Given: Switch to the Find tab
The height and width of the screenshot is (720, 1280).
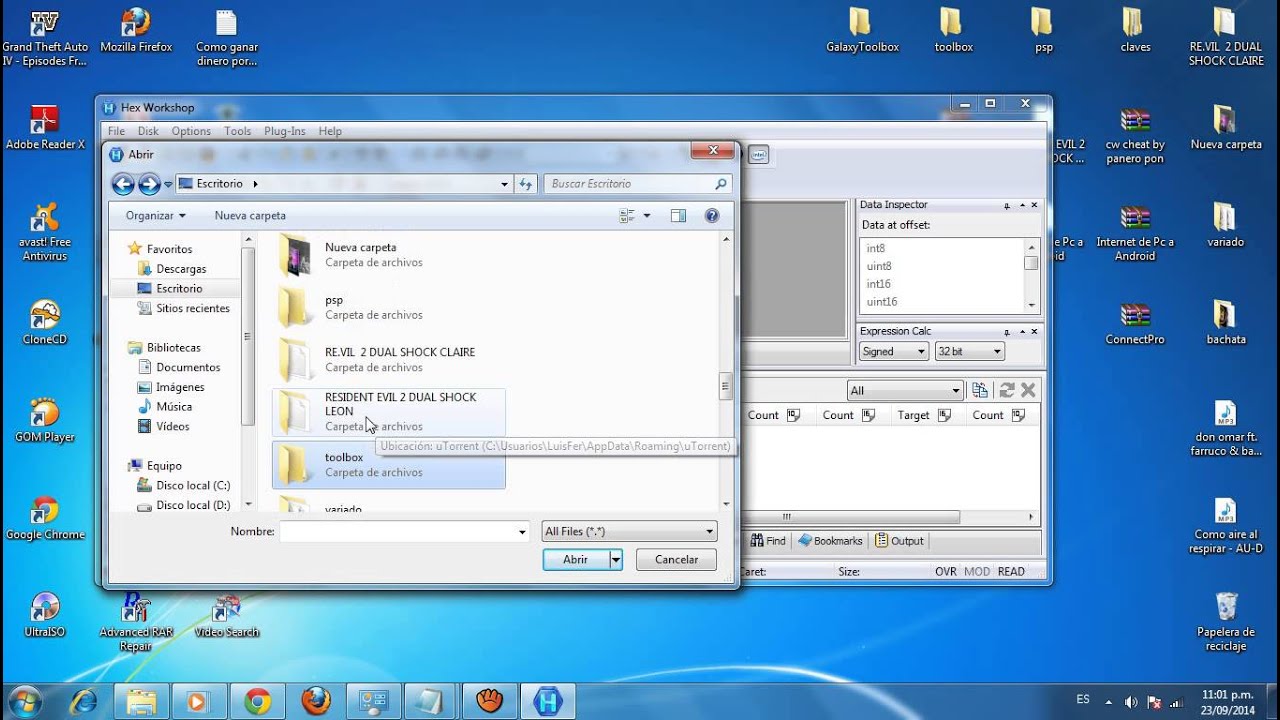Looking at the screenshot, I should [x=768, y=541].
